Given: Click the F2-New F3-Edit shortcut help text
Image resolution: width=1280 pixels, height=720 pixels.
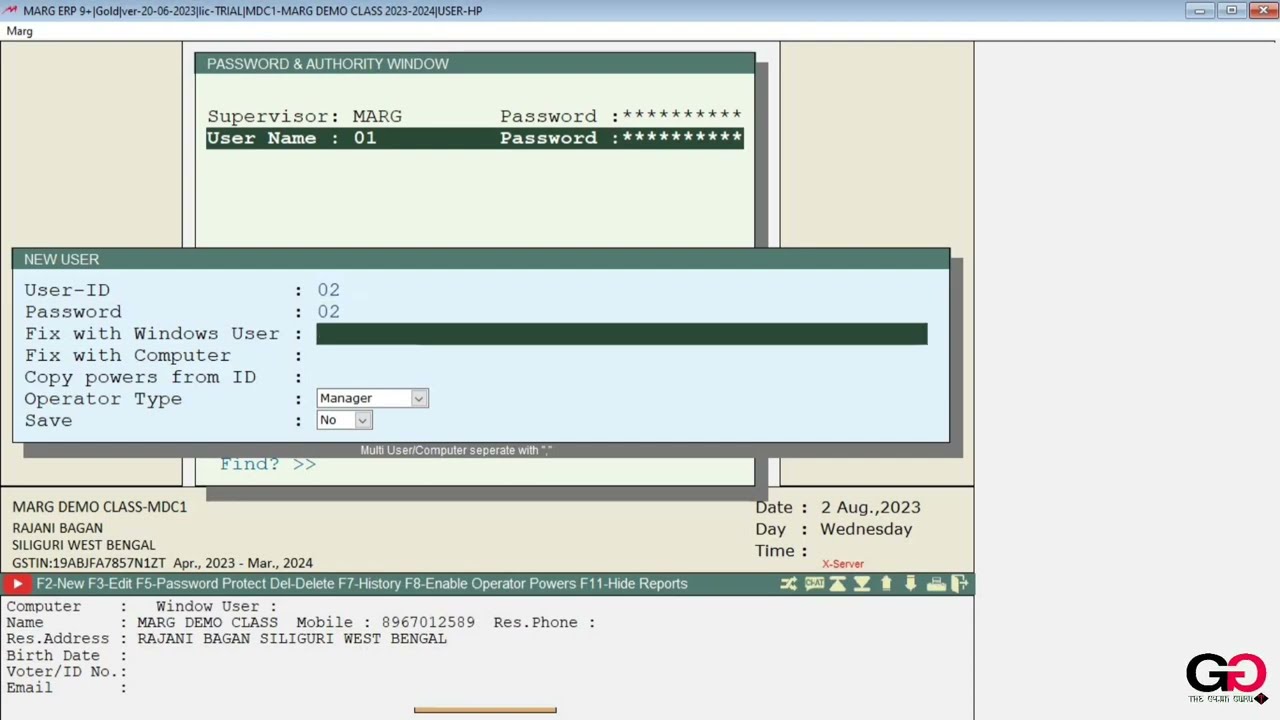Looking at the screenshot, I should tap(362, 584).
